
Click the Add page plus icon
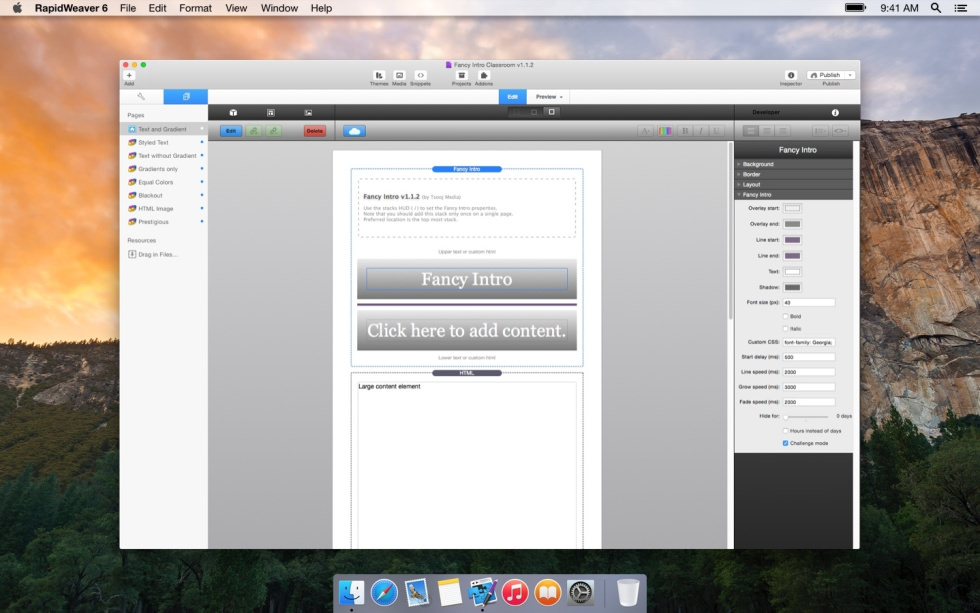click(129, 75)
